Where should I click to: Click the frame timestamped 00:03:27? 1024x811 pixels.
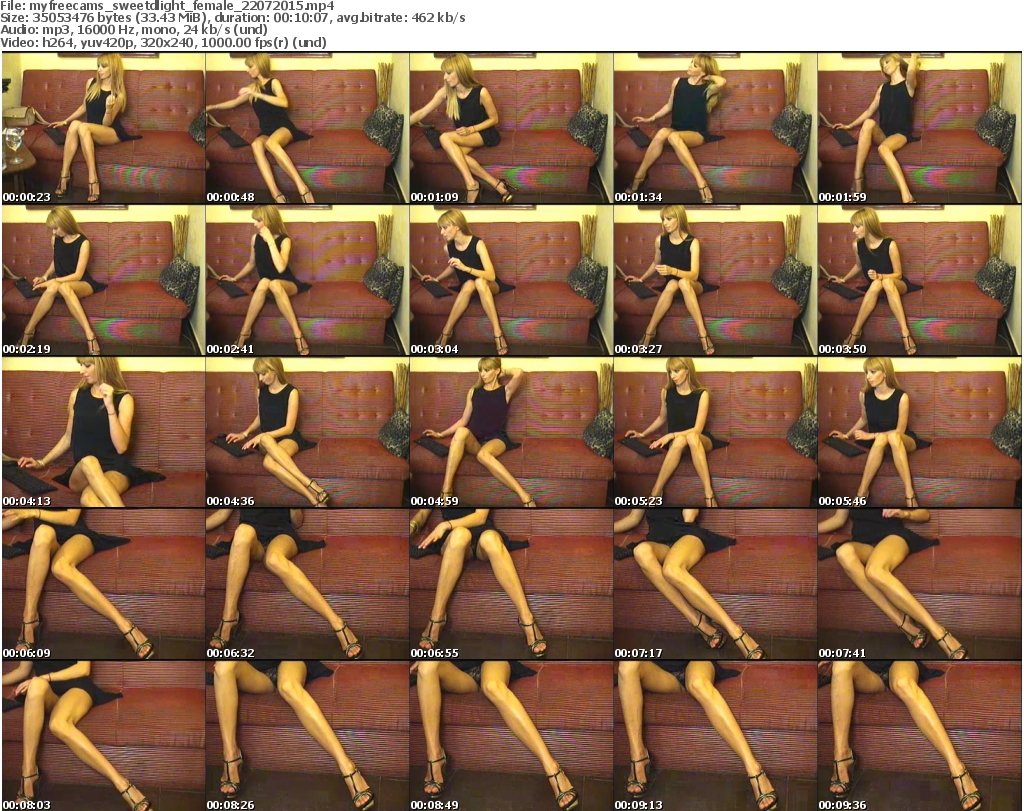[x=715, y=280]
